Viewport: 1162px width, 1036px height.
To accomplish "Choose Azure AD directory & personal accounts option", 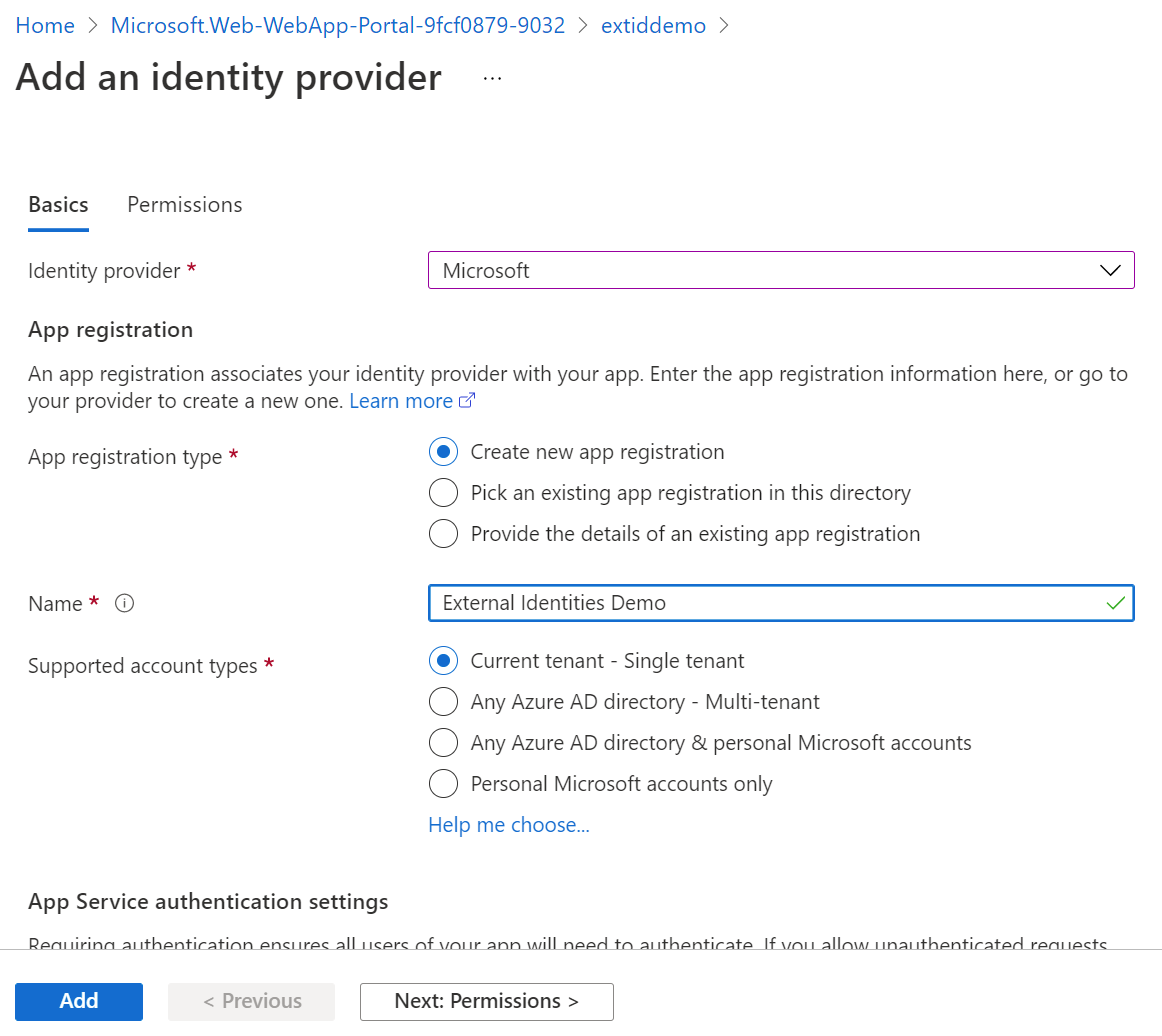I will pyautogui.click(x=443, y=743).
